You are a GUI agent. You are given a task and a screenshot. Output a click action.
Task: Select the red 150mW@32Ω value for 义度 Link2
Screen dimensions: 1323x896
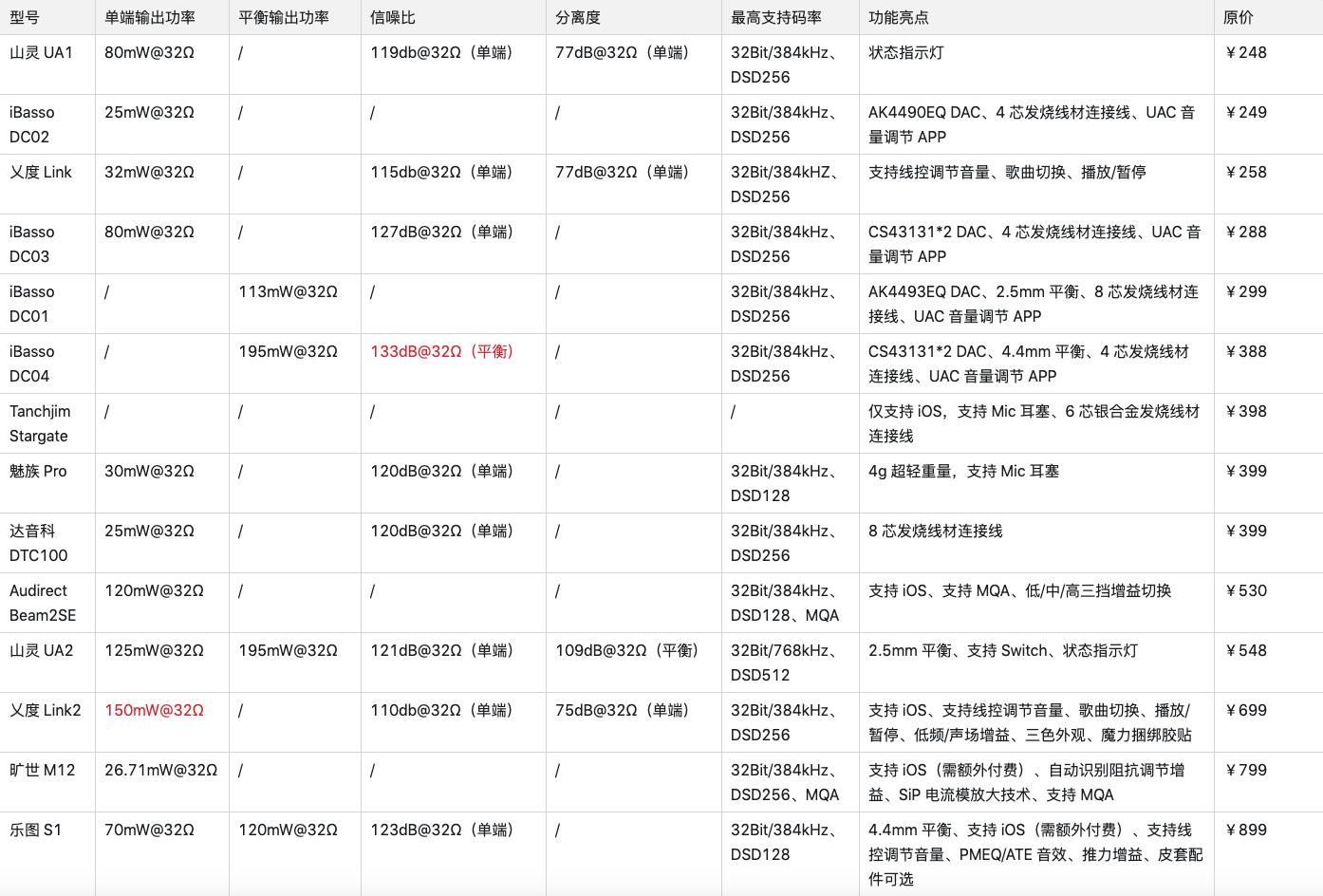[155, 710]
